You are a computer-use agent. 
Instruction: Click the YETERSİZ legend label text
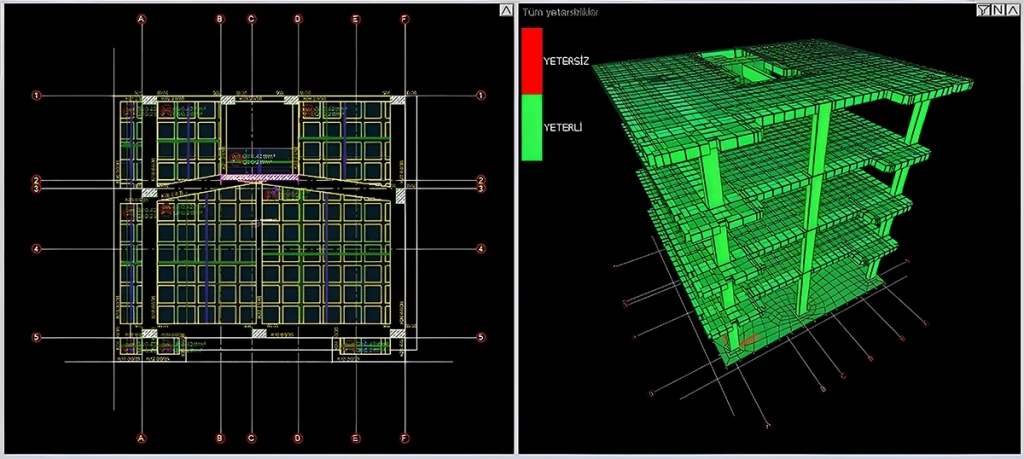tap(566, 61)
